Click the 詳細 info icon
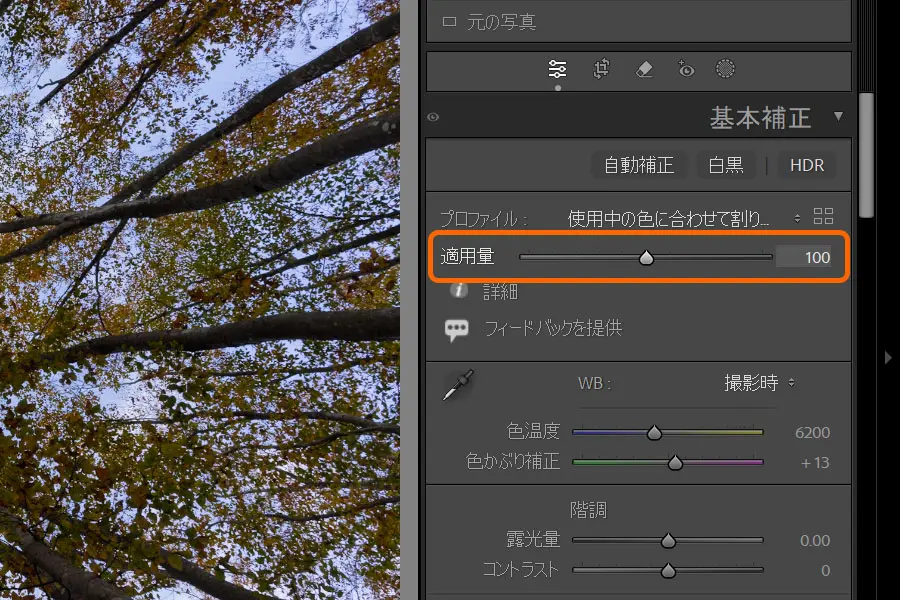900x600 pixels. [458, 291]
